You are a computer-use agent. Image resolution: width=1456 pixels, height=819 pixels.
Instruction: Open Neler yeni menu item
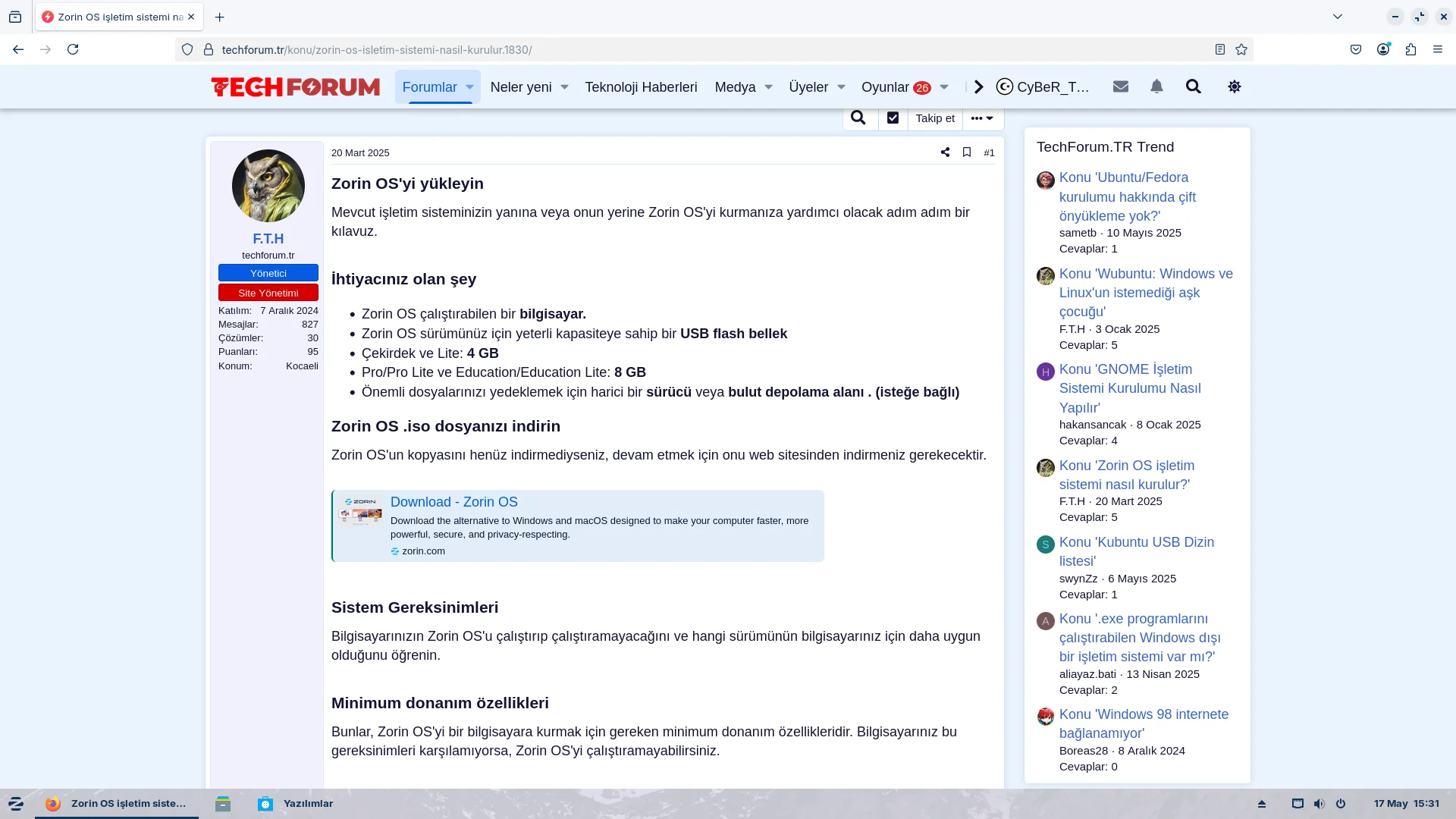point(521,87)
